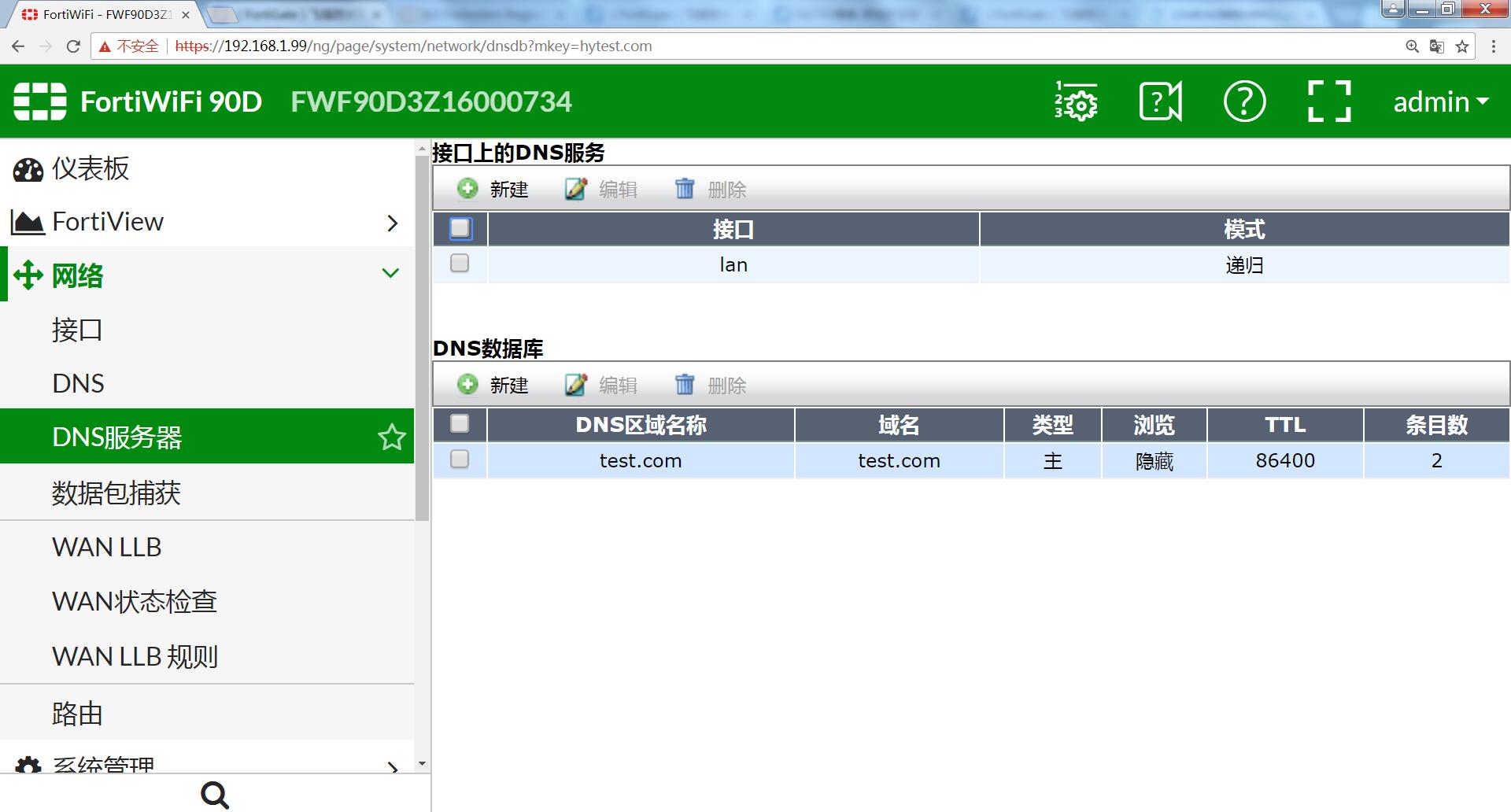The height and width of the screenshot is (812, 1511).
Task: Click sidebar scrollbar up arrow
Action: pyautogui.click(x=422, y=149)
